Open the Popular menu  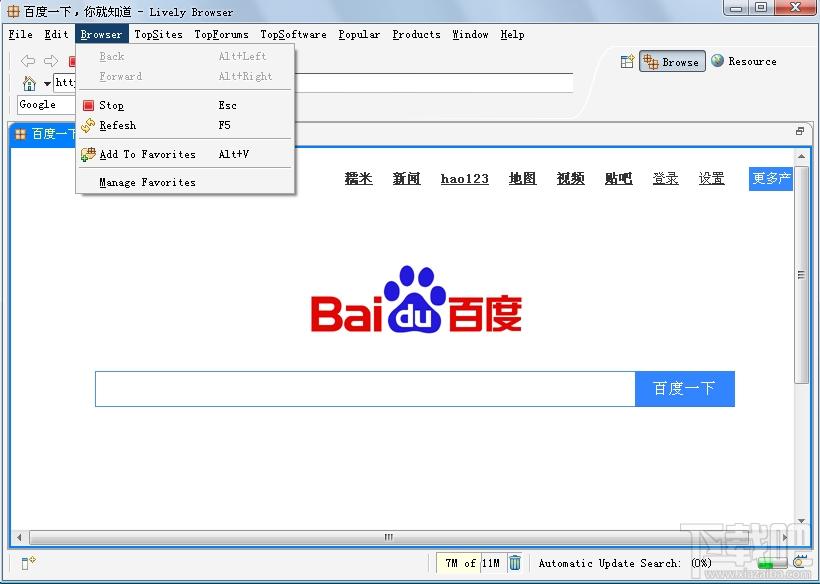pyautogui.click(x=359, y=35)
